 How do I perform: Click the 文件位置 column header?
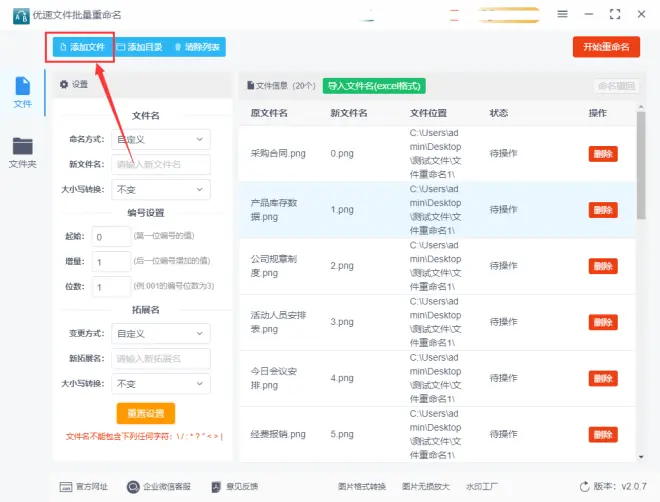click(x=428, y=113)
